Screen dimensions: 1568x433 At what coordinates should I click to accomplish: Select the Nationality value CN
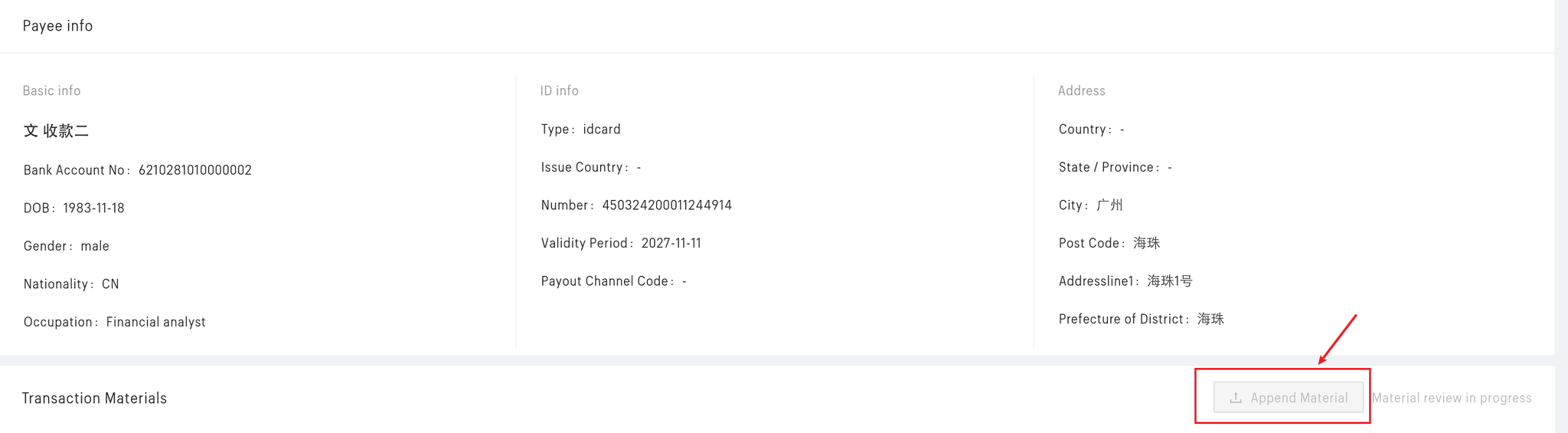click(x=110, y=284)
